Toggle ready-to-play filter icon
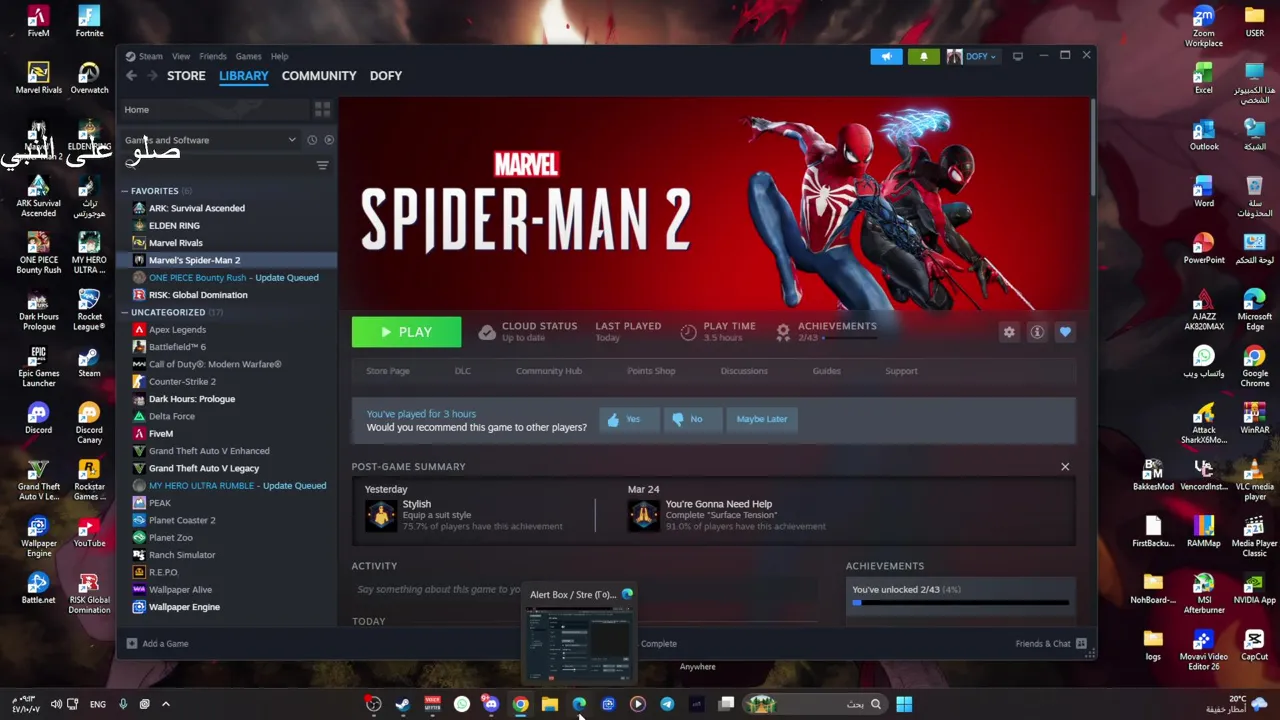 click(x=329, y=140)
